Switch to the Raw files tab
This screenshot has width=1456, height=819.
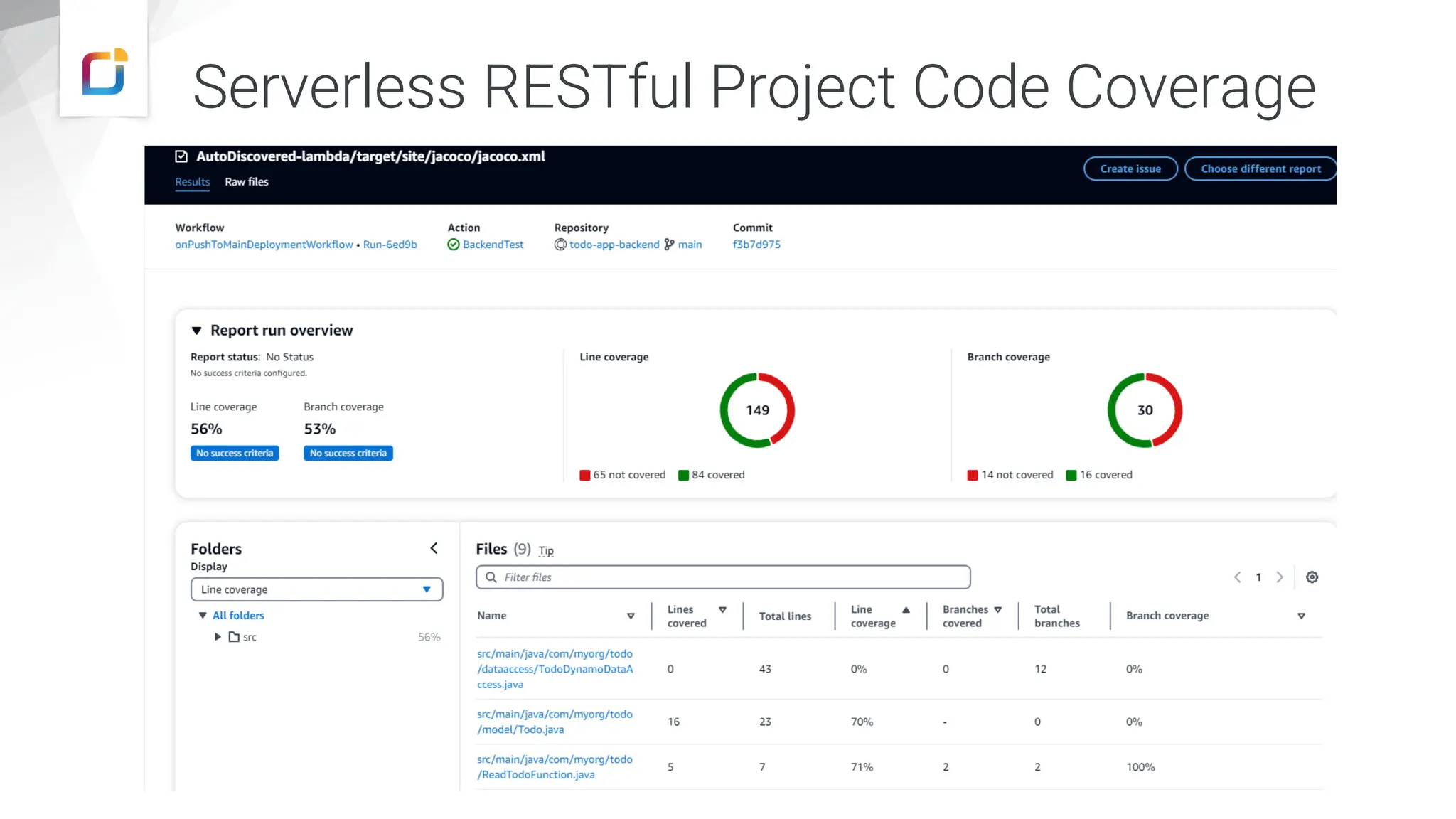(247, 182)
